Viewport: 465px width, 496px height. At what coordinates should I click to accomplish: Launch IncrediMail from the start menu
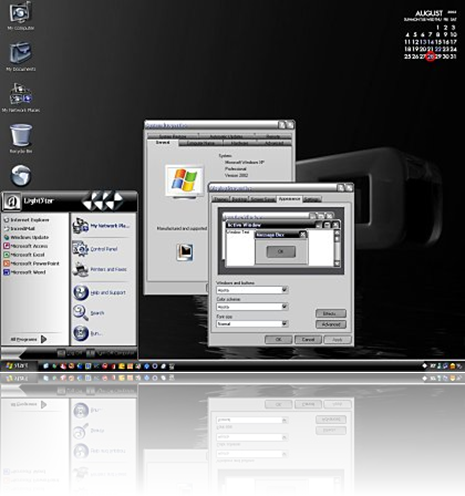coord(19,229)
